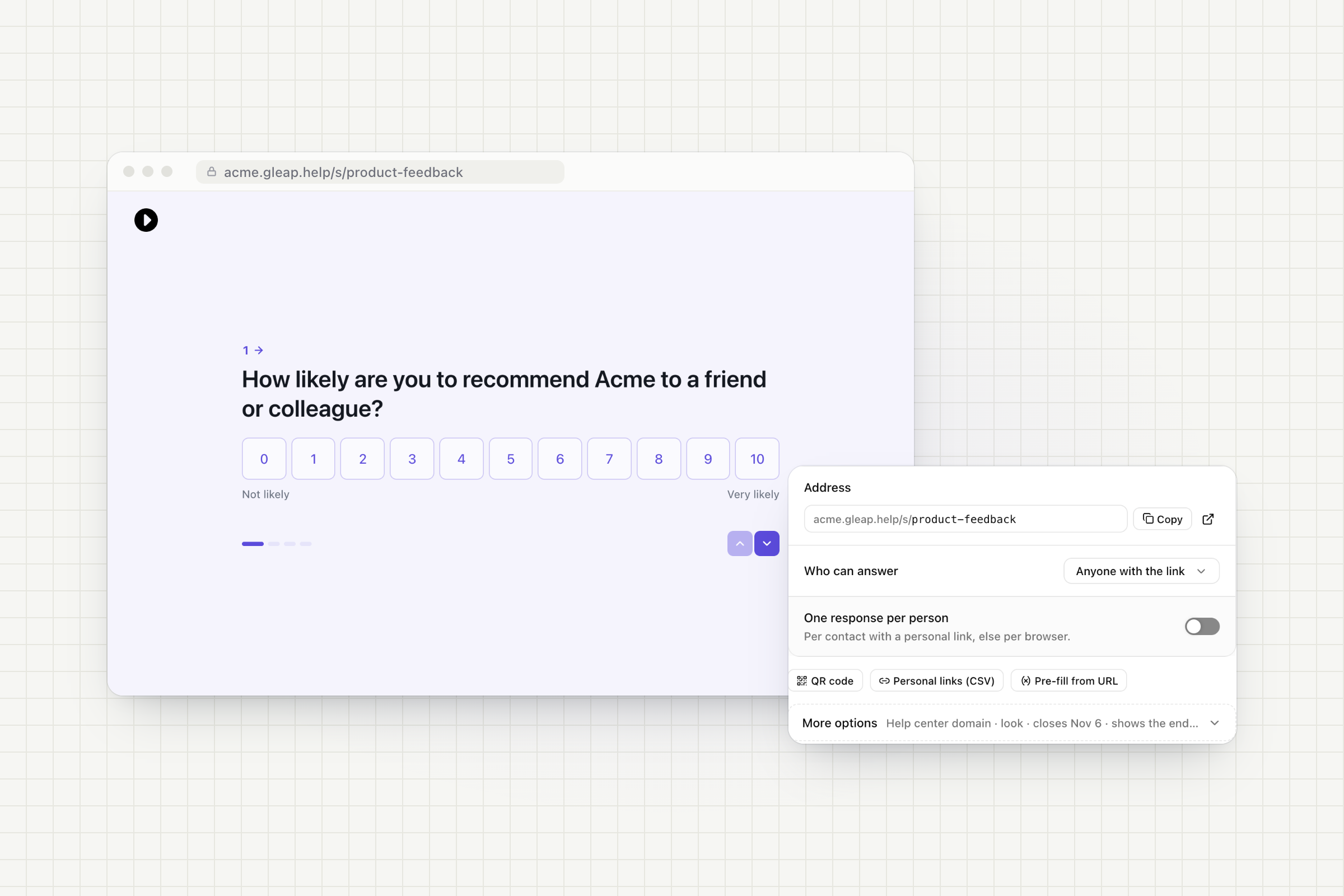The height and width of the screenshot is (896, 1344).
Task: Open the QR code option
Action: click(825, 680)
